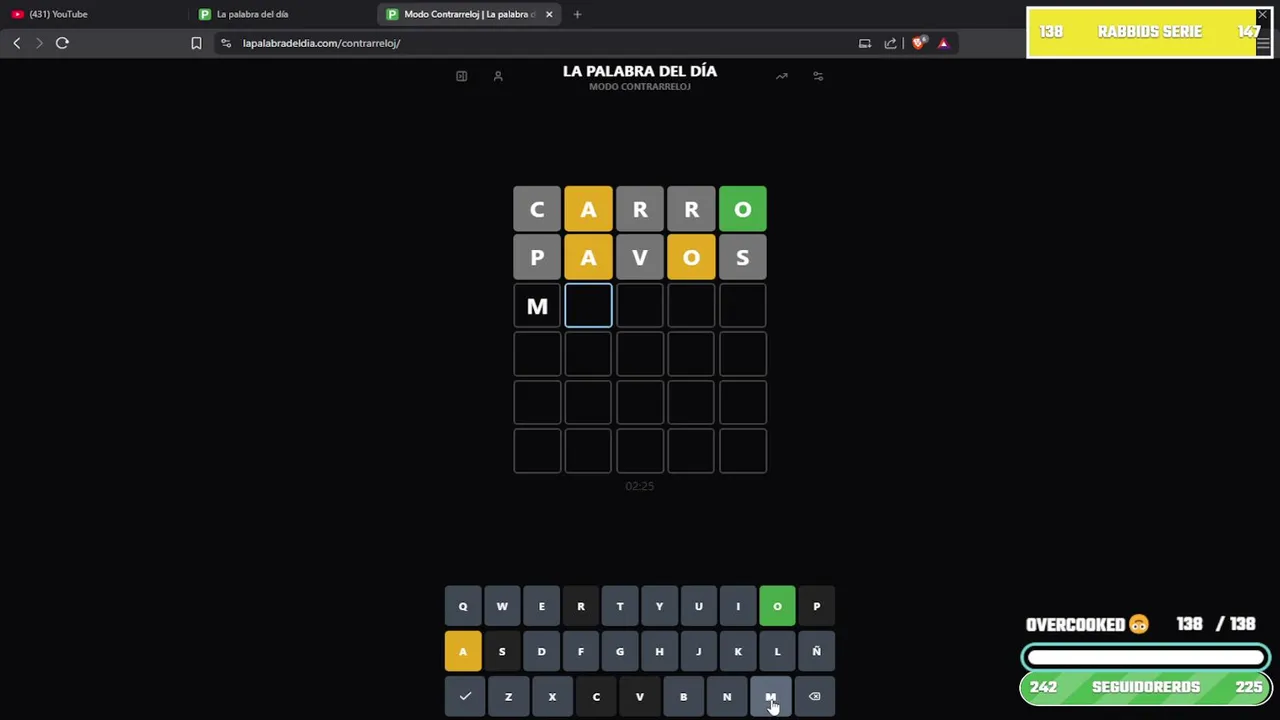Viewport: 1280px width, 720px height.
Task: Tap the S key on keyboard
Action: point(502,652)
